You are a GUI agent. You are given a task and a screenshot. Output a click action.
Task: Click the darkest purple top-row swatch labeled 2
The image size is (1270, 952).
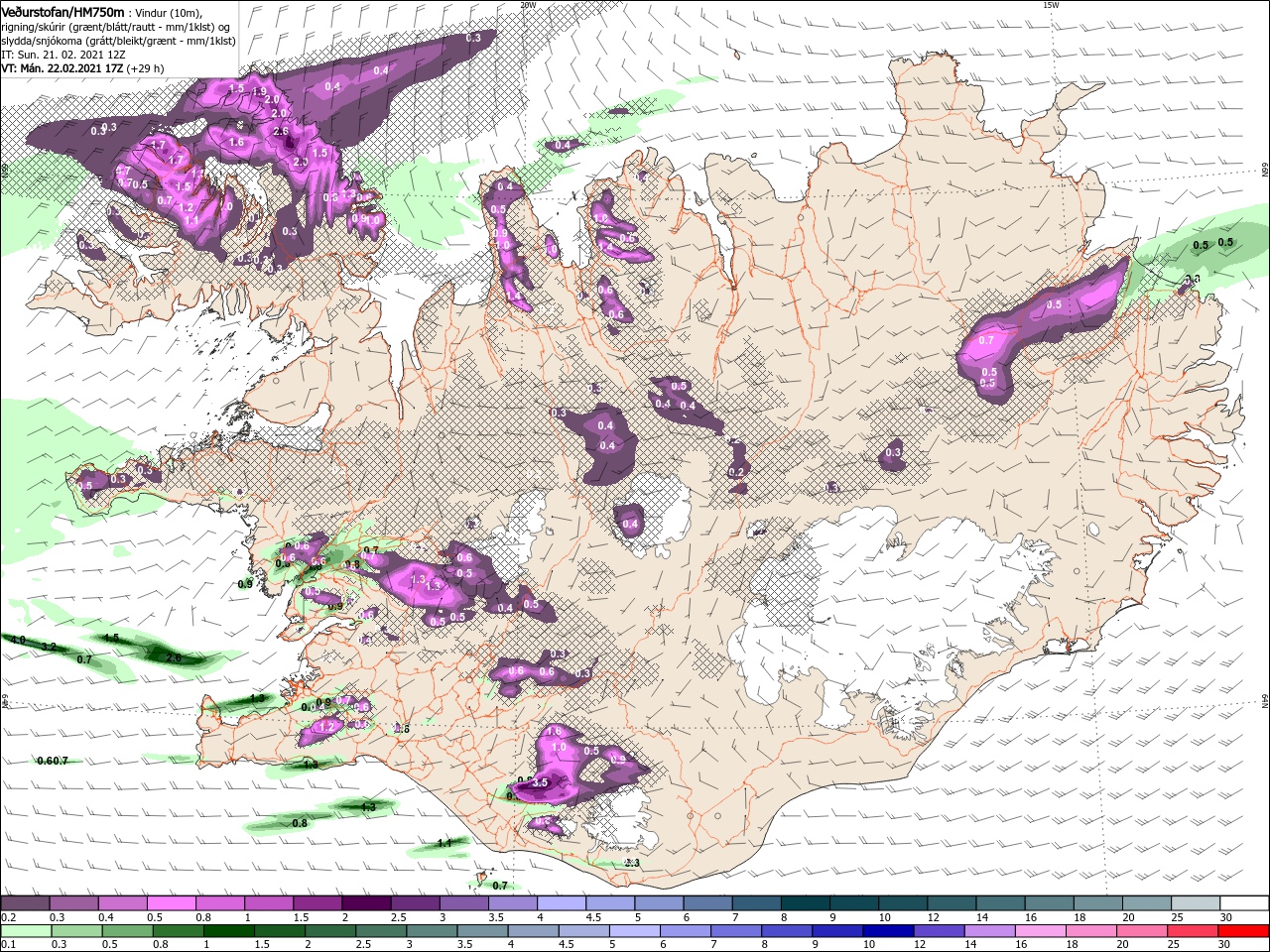pos(366,903)
